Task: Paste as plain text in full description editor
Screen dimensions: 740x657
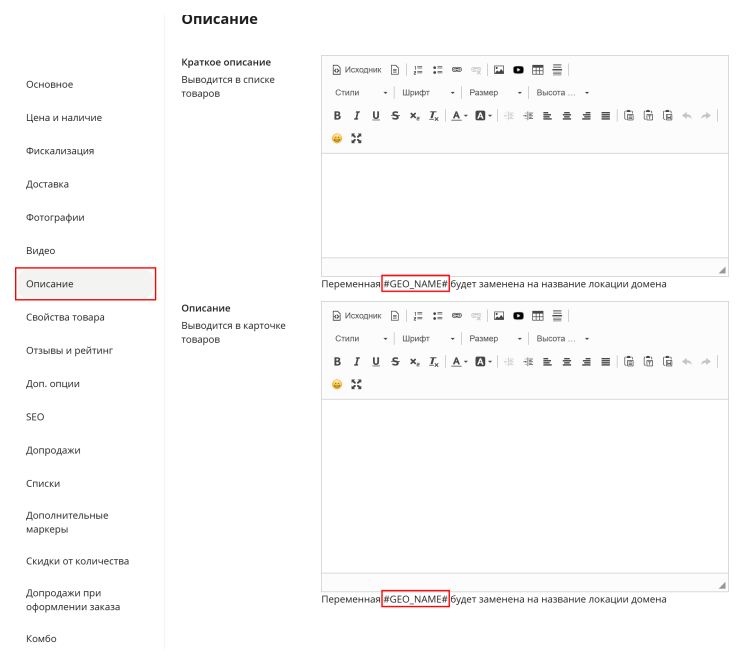Action: [648, 362]
